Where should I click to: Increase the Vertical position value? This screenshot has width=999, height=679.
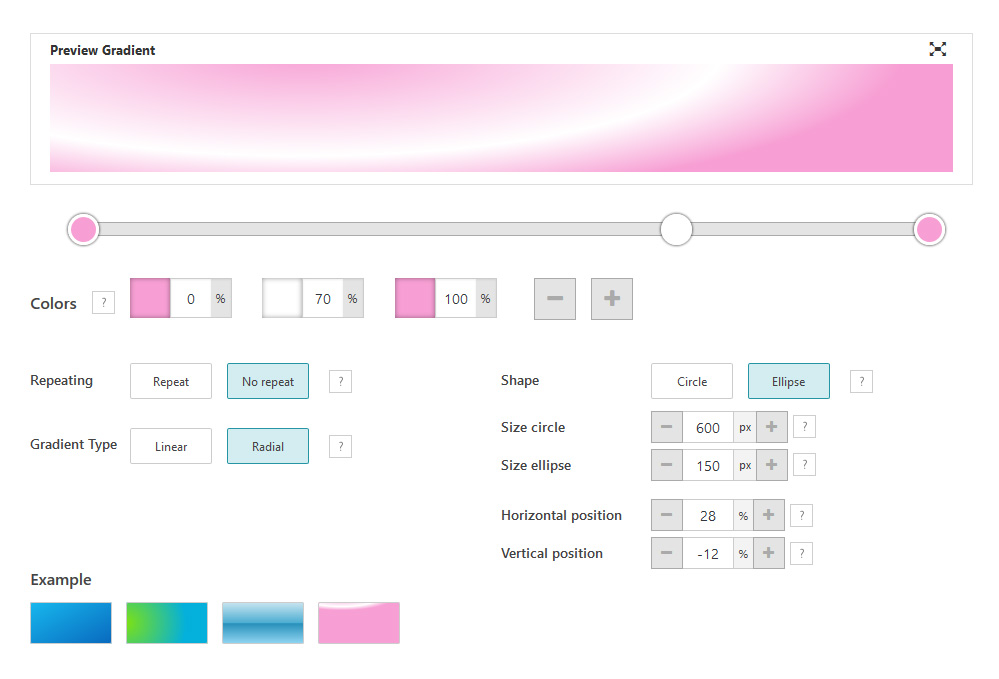pyautogui.click(x=768, y=554)
